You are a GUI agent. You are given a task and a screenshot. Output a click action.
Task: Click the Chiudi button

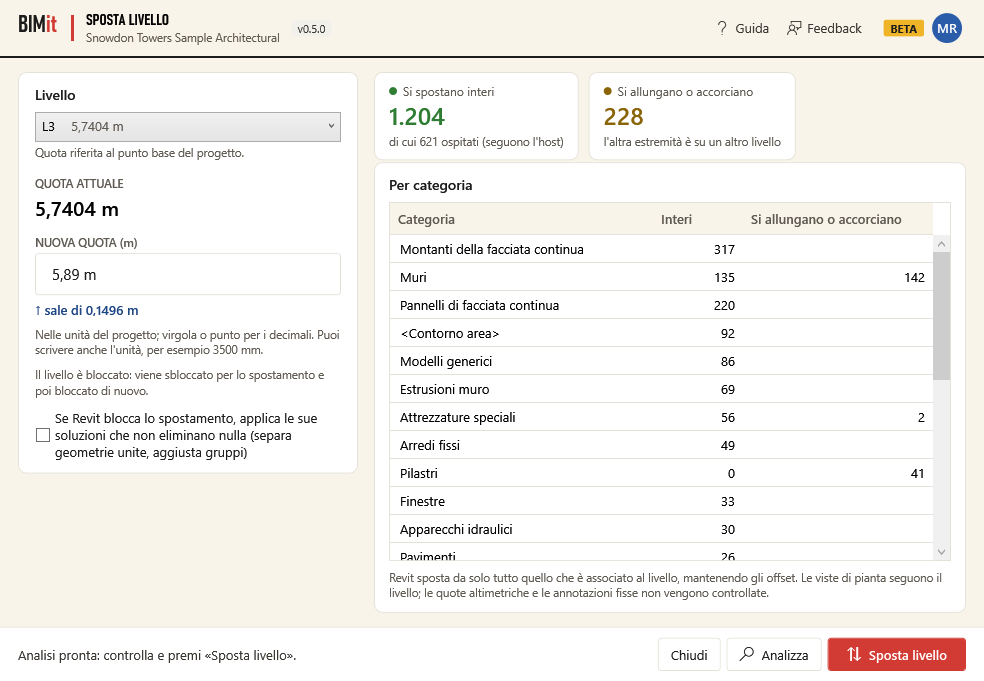tap(689, 655)
